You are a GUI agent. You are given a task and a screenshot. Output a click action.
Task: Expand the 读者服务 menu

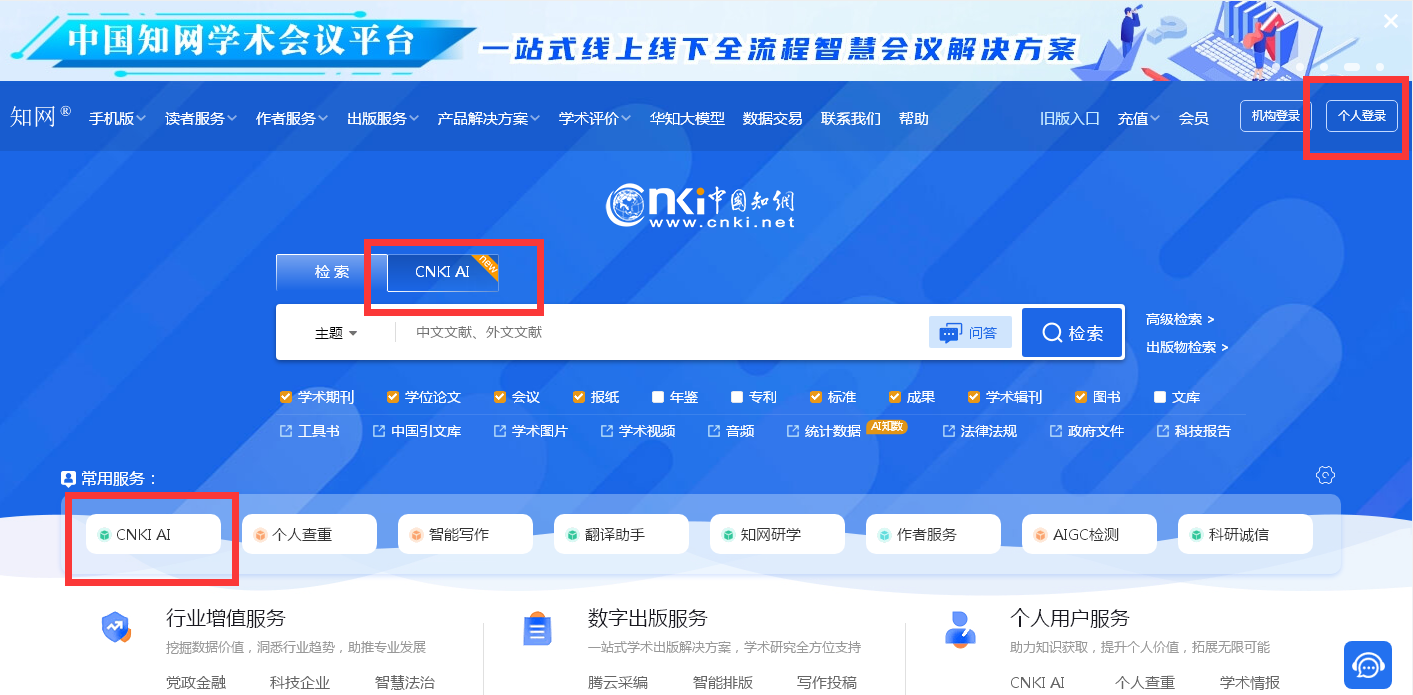tap(200, 118)
